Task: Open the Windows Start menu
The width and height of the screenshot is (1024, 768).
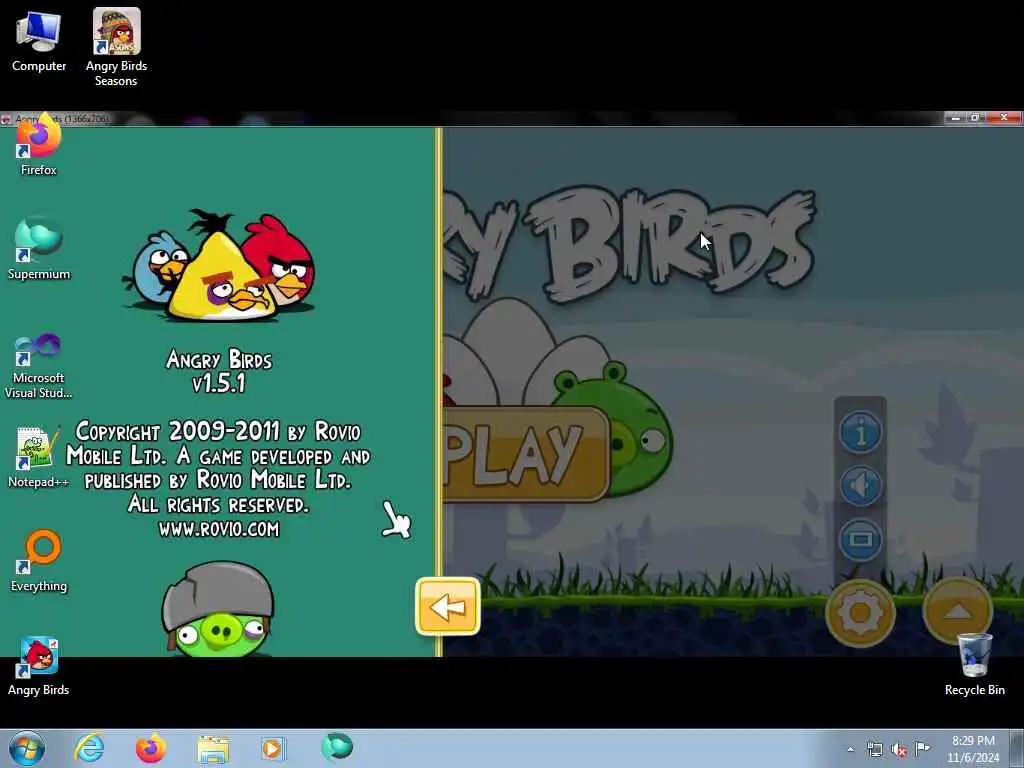Action: point(27,748)
